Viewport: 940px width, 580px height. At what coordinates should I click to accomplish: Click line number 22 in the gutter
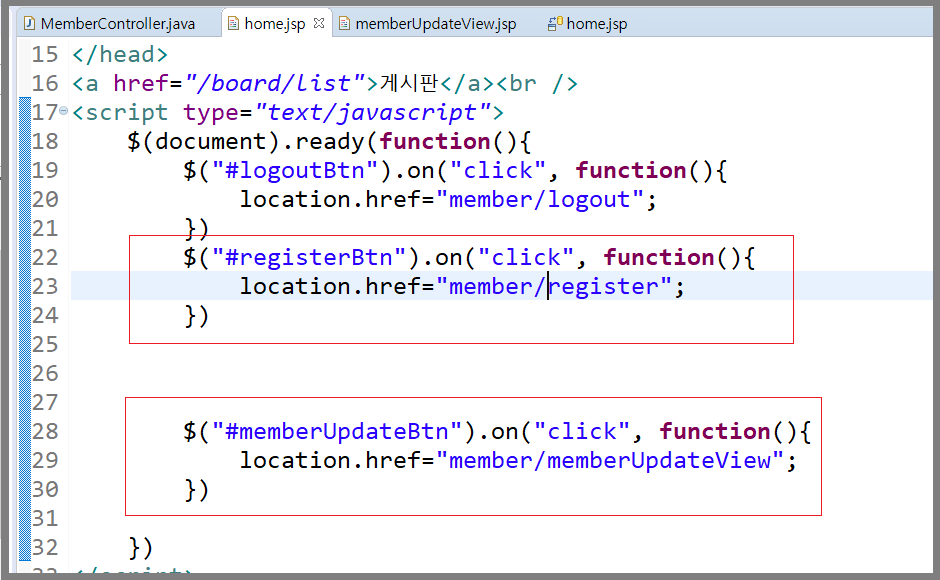tap(45, 258)
